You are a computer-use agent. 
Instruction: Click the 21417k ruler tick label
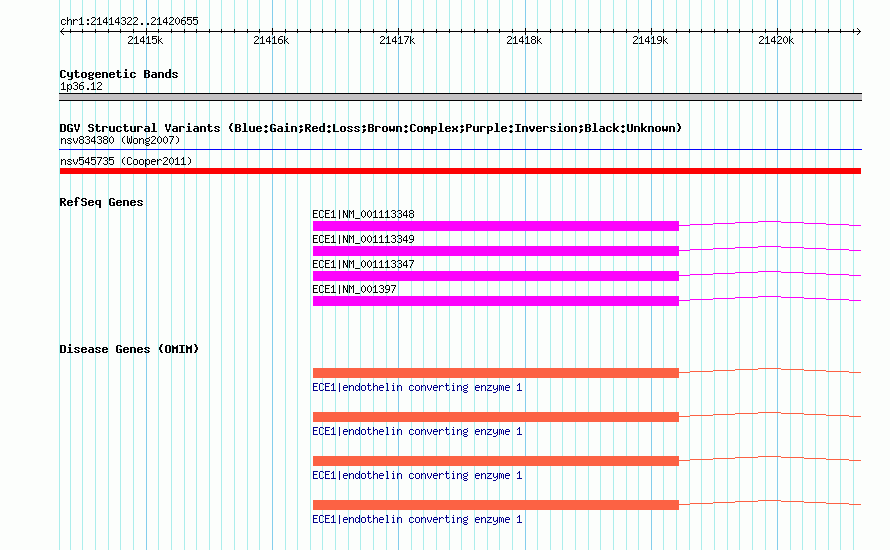(x=397, y=40)
